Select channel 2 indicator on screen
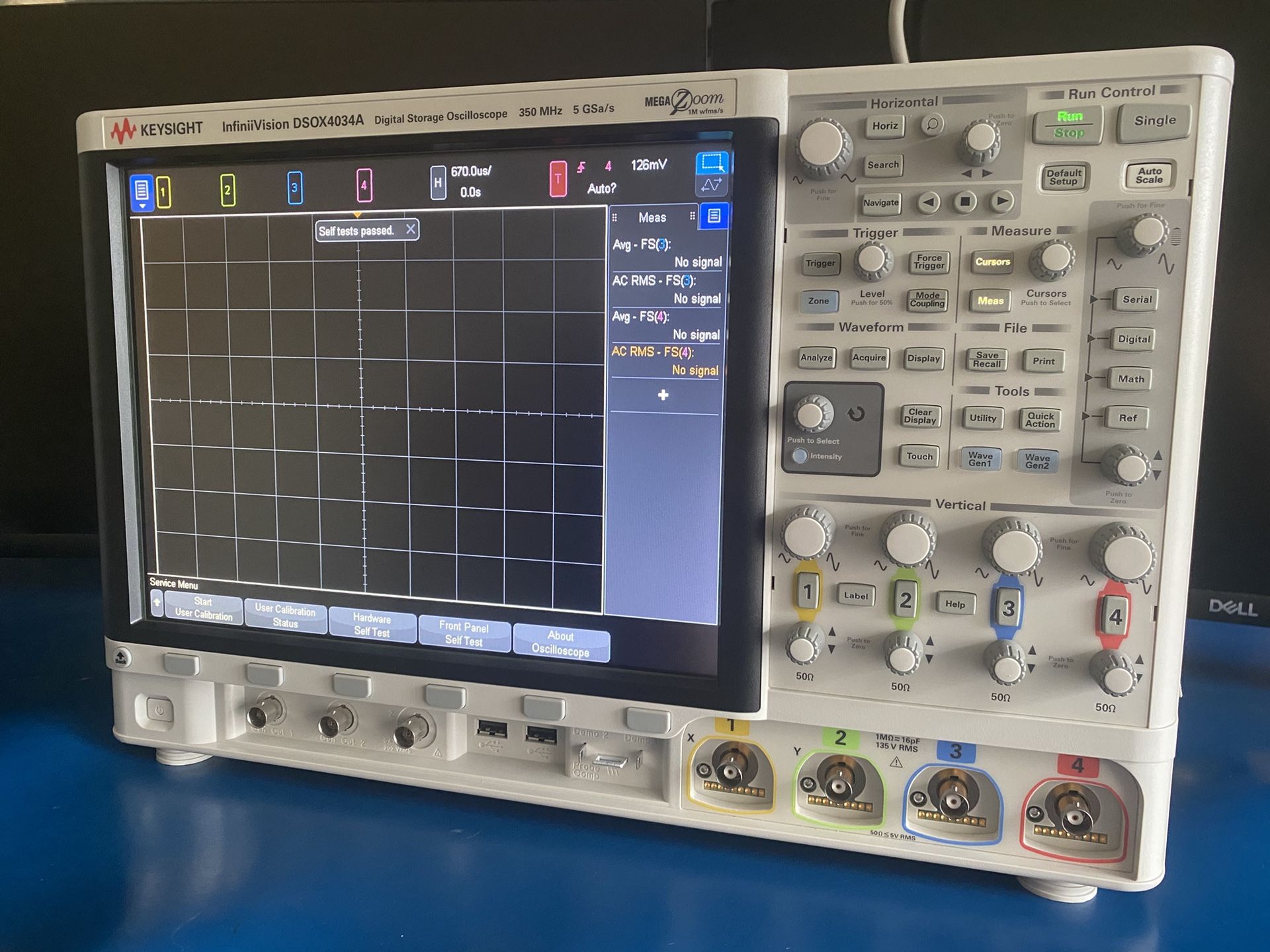1270x952 pixels. (x=228, y=190)
